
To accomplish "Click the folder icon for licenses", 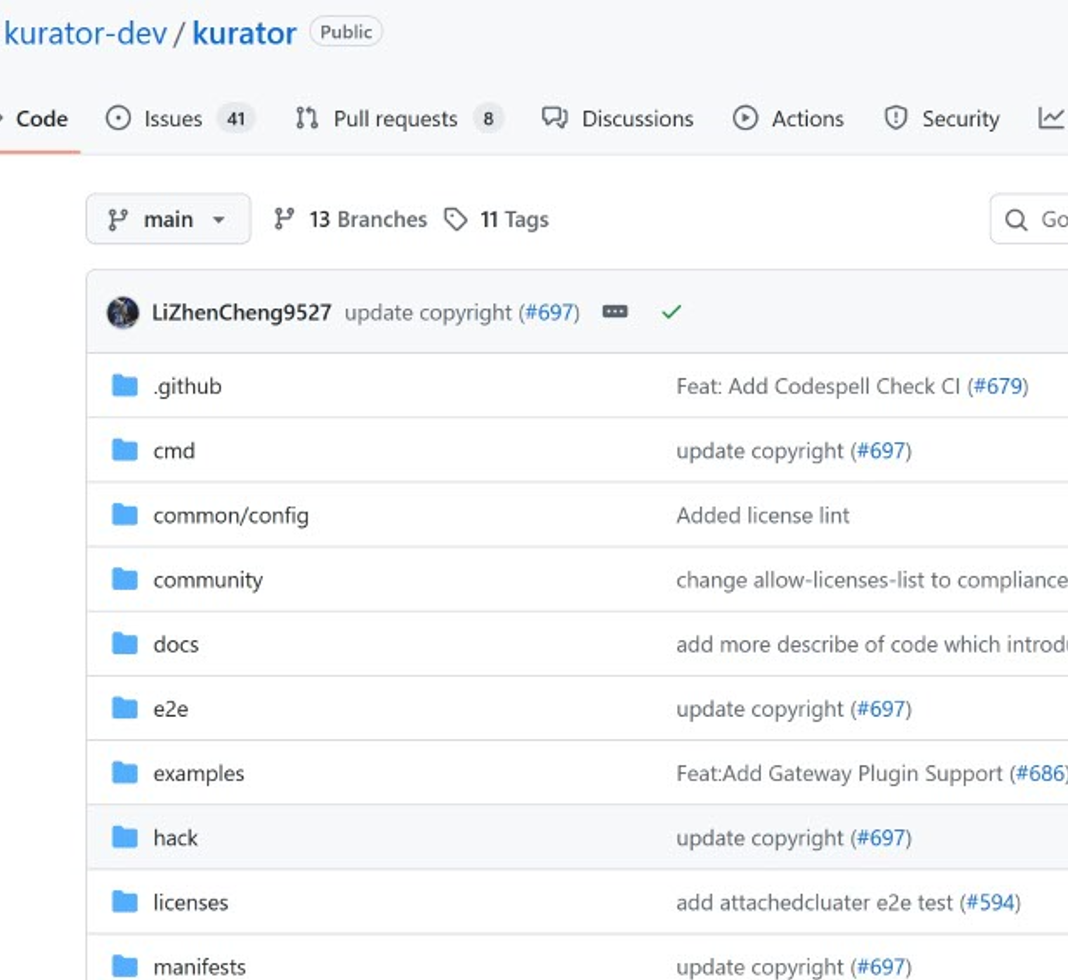I will pyautogui.click(x=125, y=901).
